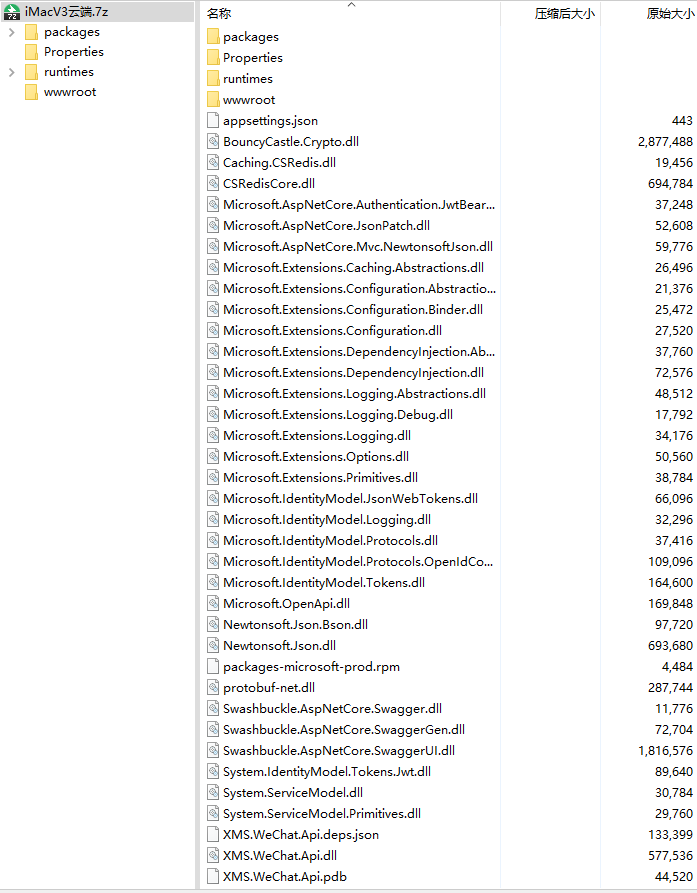
Task: Click the Microsoft.Extensions.Configuration.Binder.dll icon
Action: tap(213, 310)
